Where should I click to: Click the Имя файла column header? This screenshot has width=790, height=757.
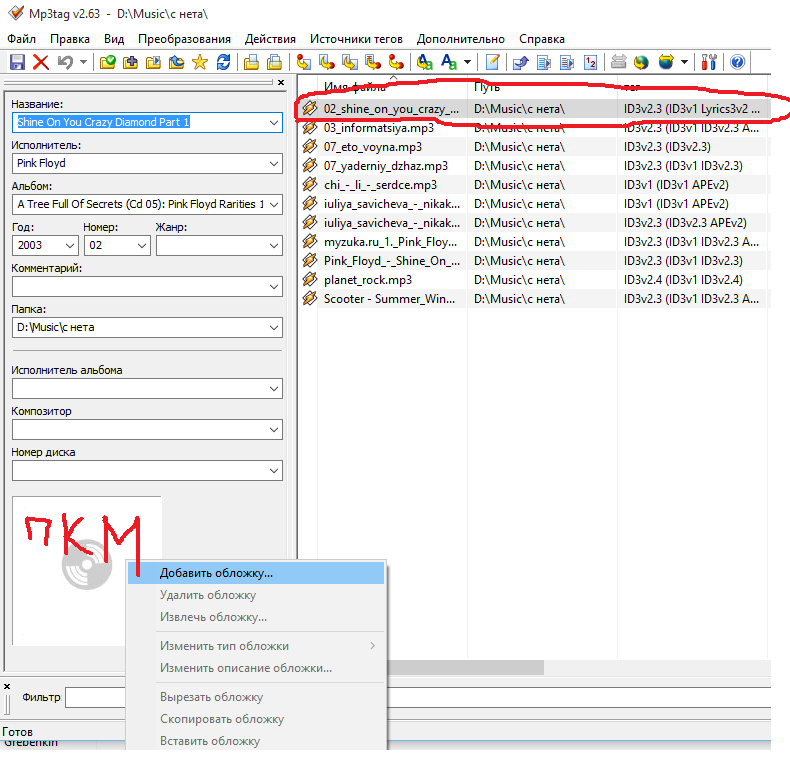392,87
